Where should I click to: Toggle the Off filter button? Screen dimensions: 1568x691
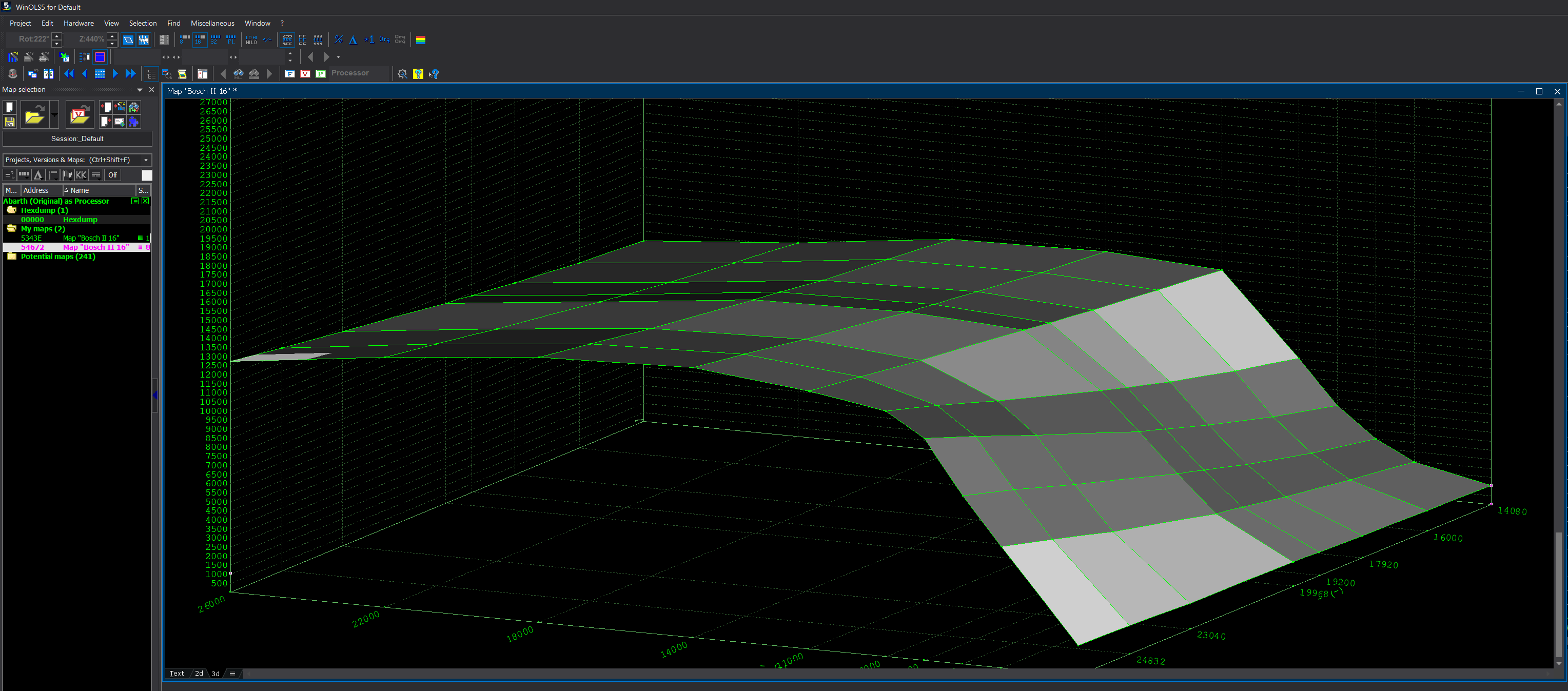click(112, 175)
